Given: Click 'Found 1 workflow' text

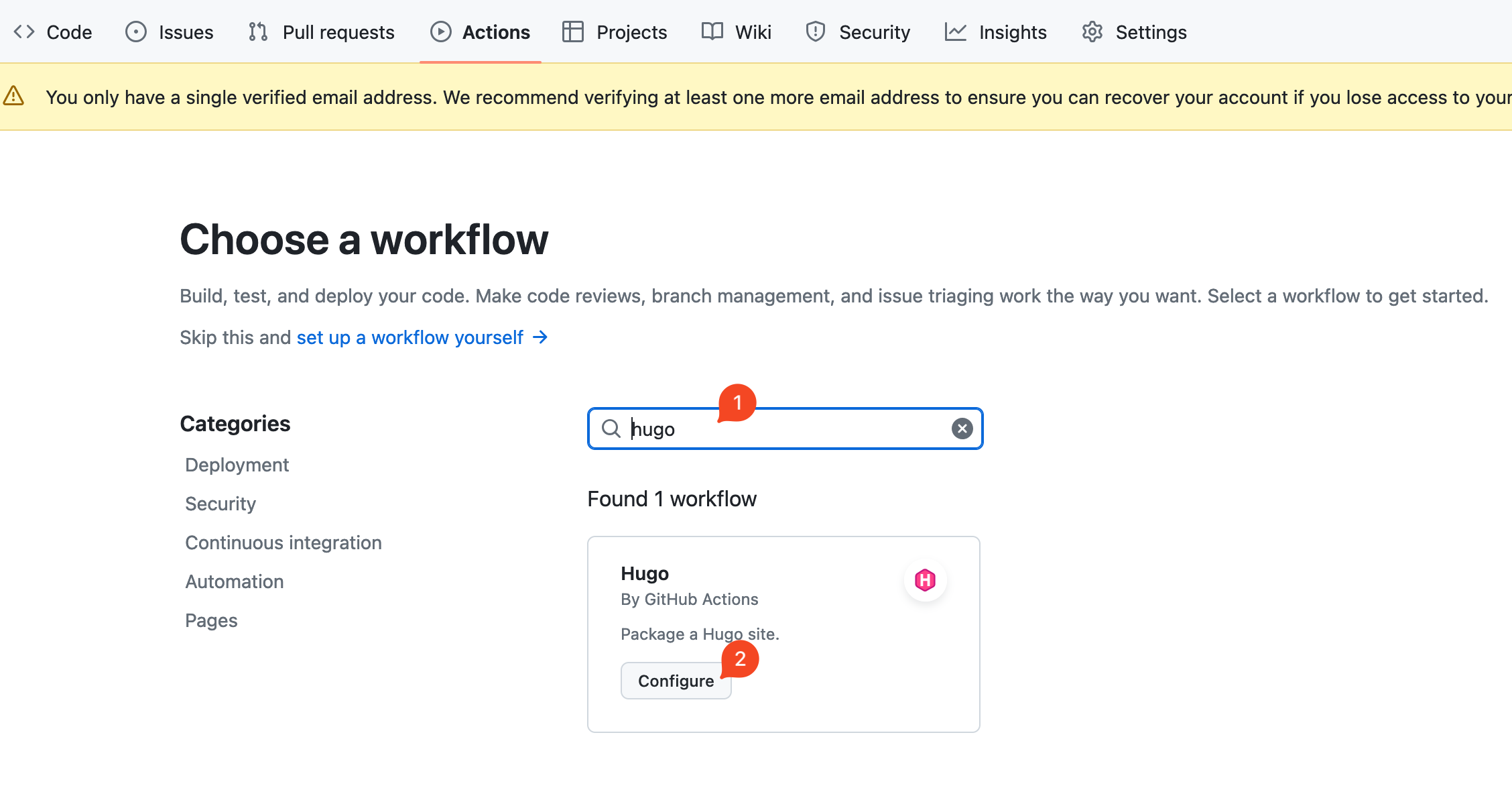Looking at the screenshot, I should [672, 499].
